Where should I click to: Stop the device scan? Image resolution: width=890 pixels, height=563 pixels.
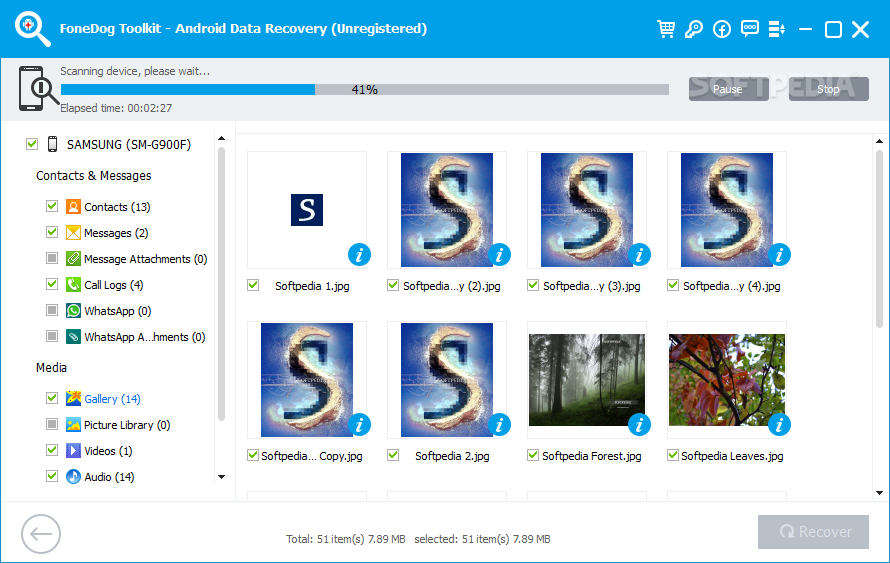click(828, 89)
